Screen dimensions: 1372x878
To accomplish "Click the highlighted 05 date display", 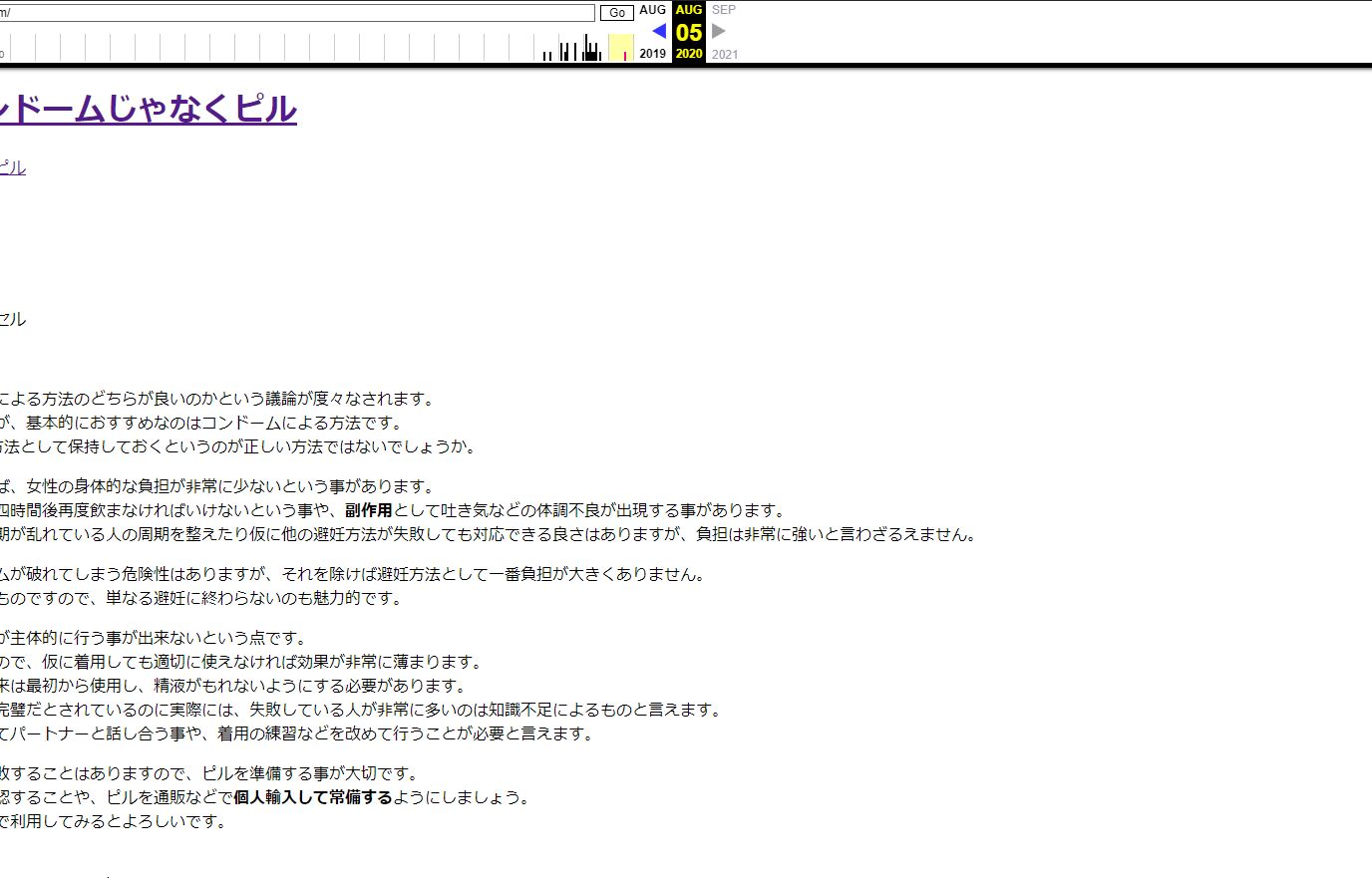I will 689,32.
